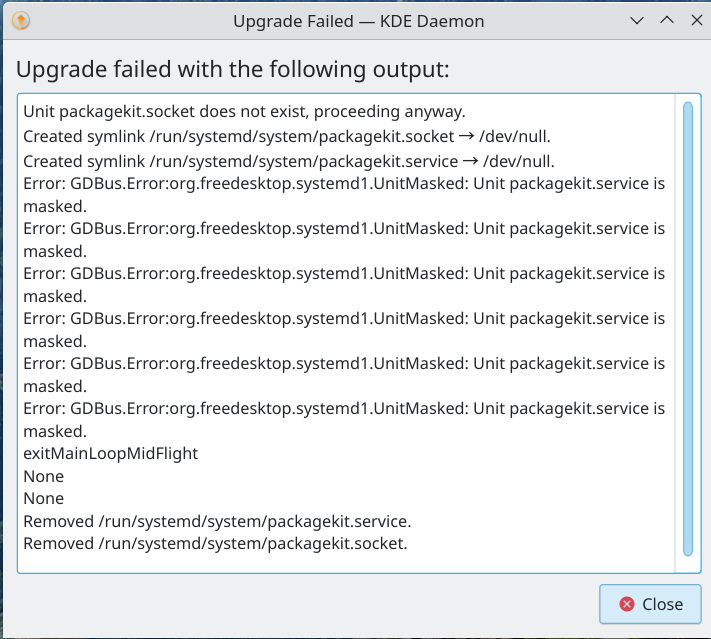711x639 pixels.
Task: Select the first GDBus UnitMasked error line
Action: [x=343, y=184]
